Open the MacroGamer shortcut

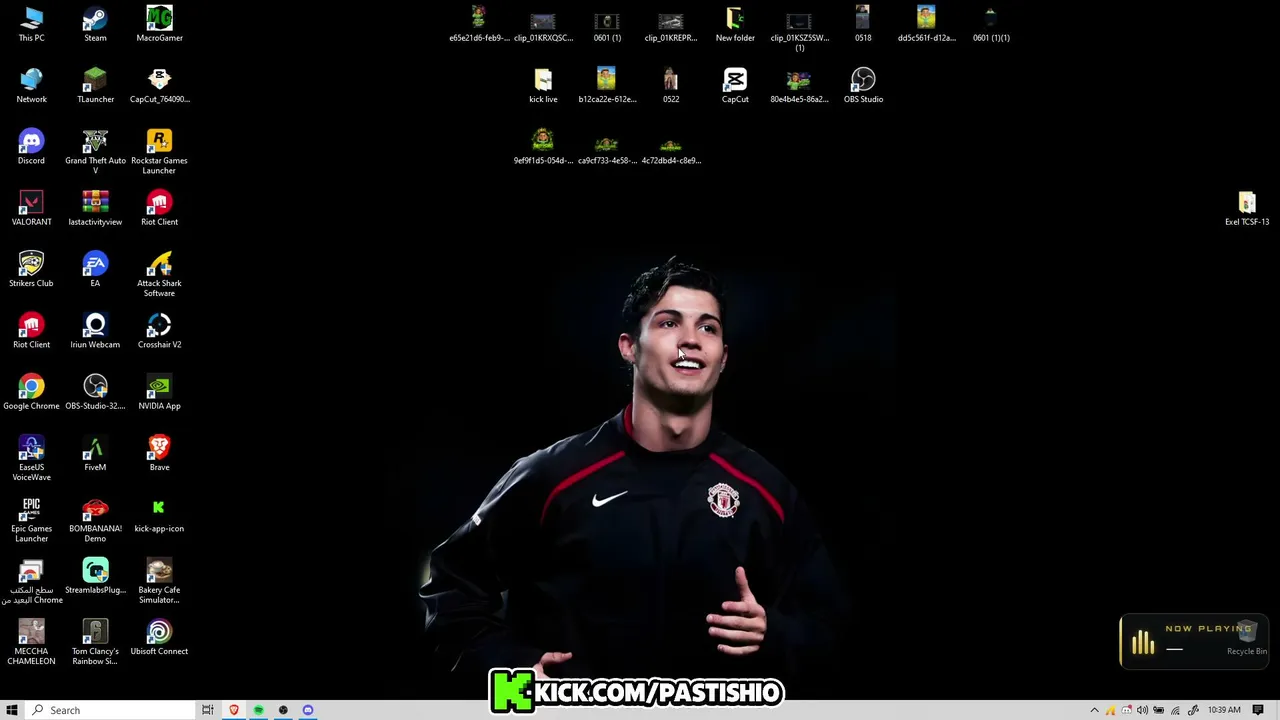pos(159,24)
